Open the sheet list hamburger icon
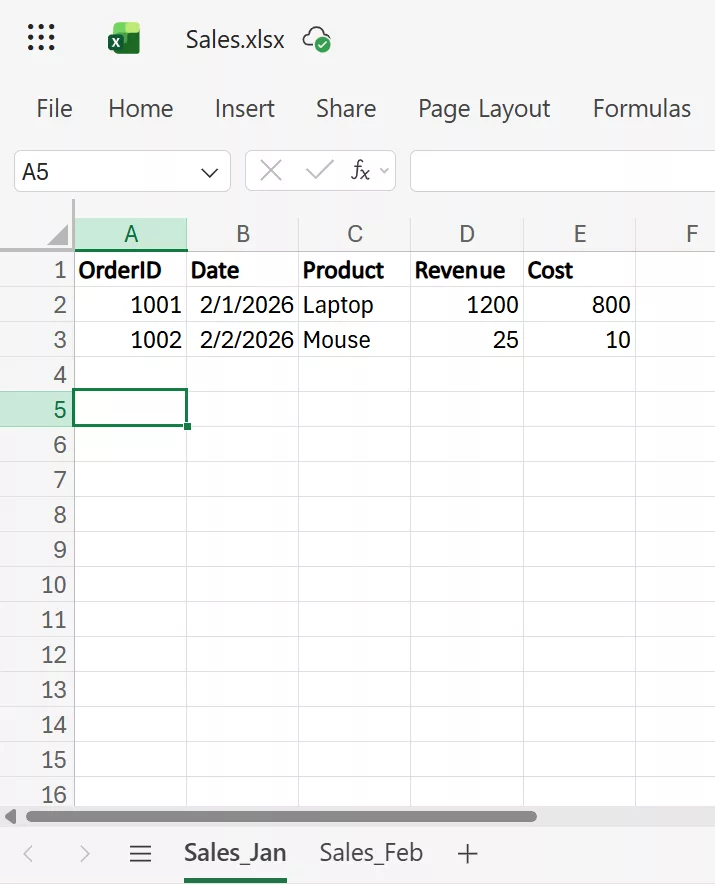Viewport: 715px width, 885px height. 140,853
